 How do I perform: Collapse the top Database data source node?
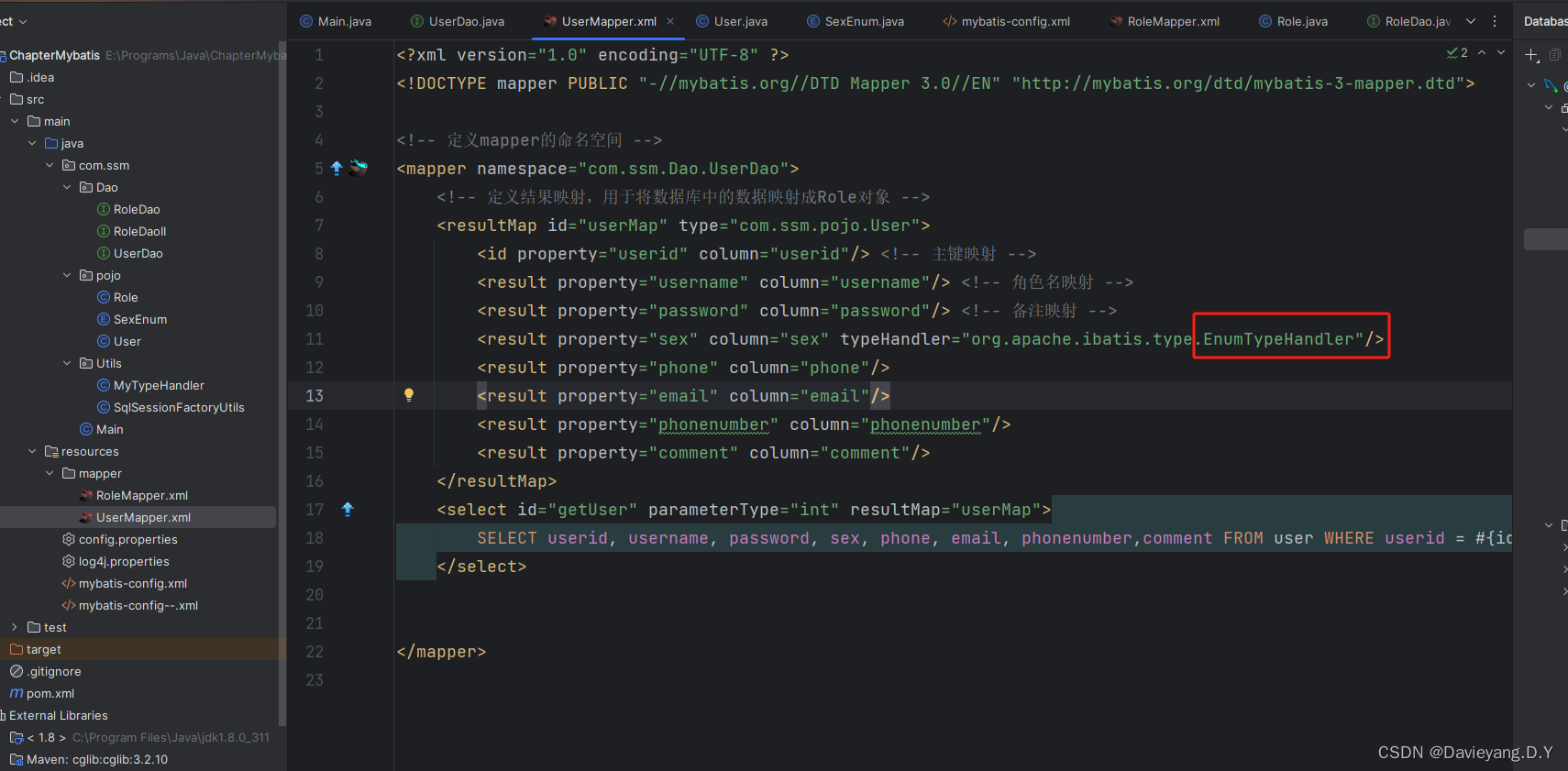tap(1531, 85)
